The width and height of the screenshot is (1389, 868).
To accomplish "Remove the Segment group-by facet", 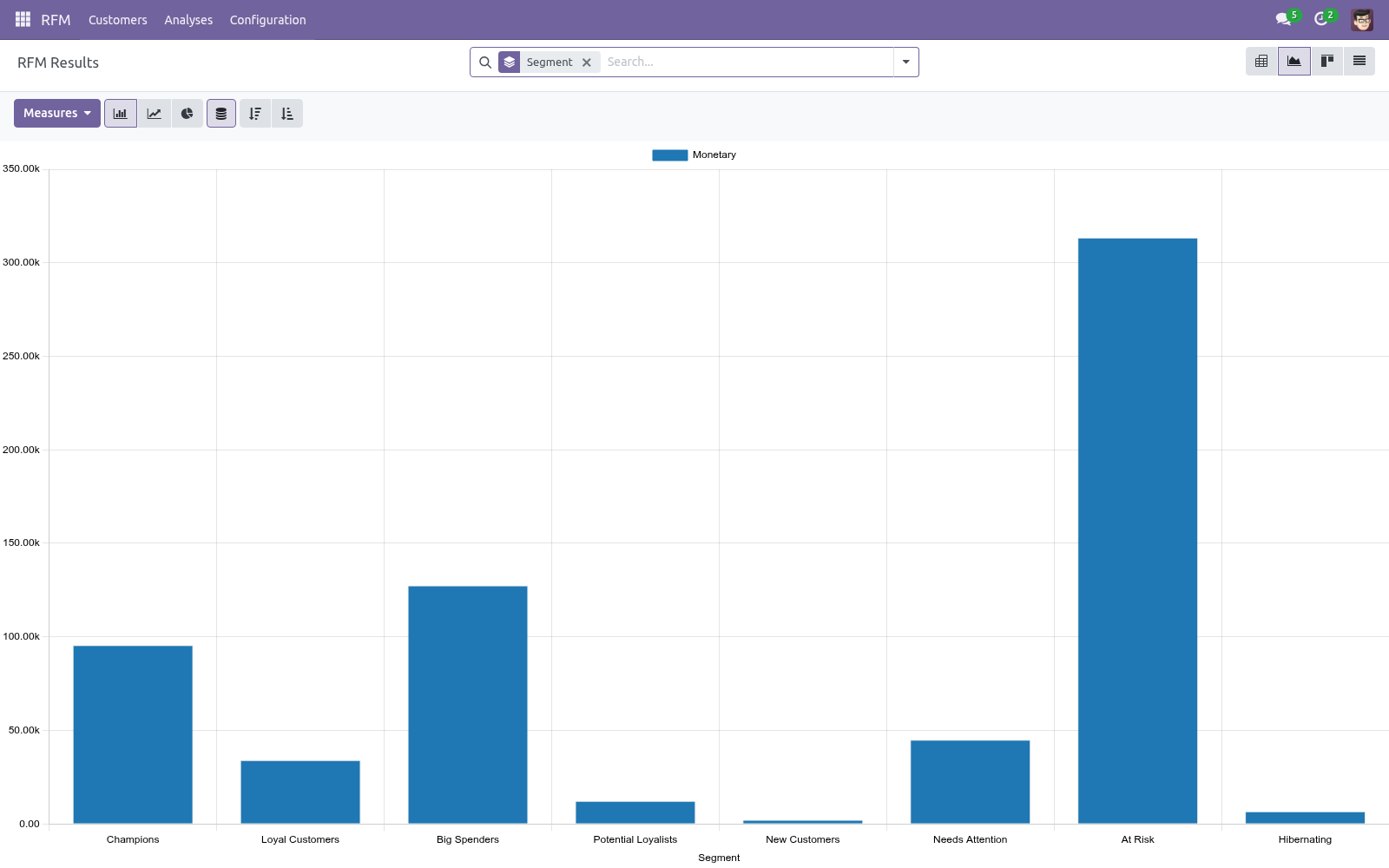I will [x=587, y=62].
